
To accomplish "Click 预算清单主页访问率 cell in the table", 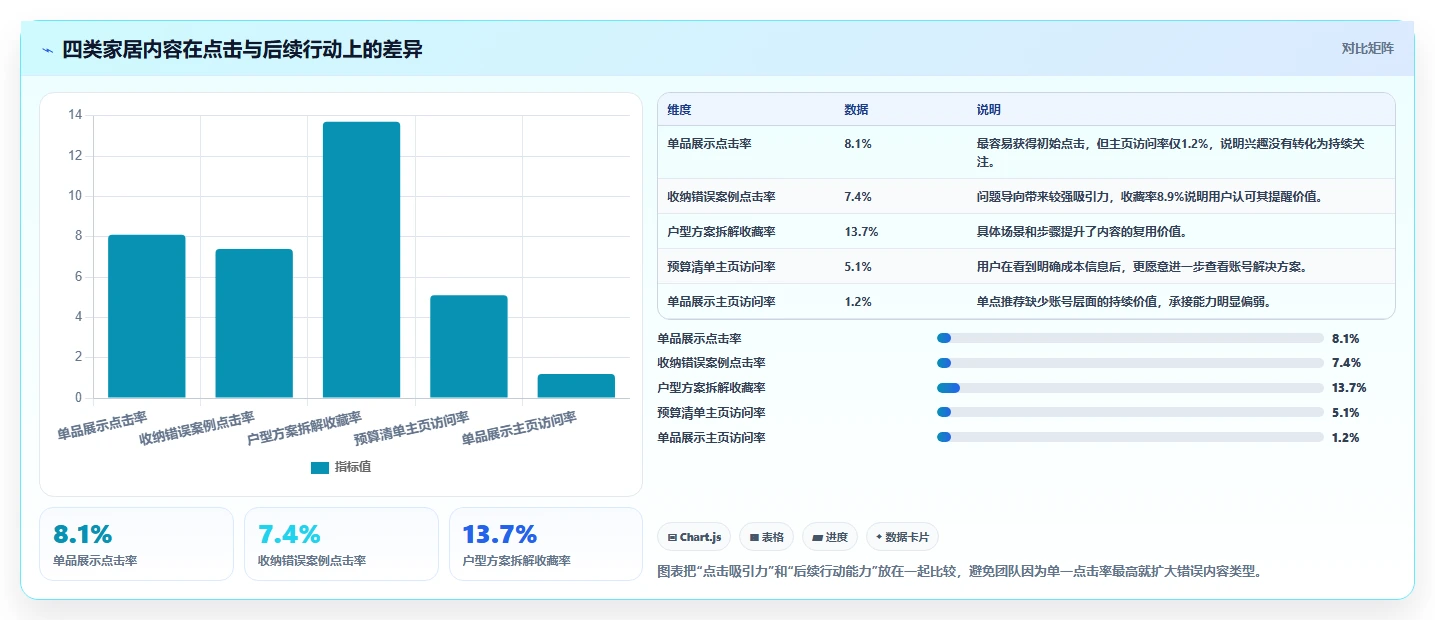I will click(721, 267).
